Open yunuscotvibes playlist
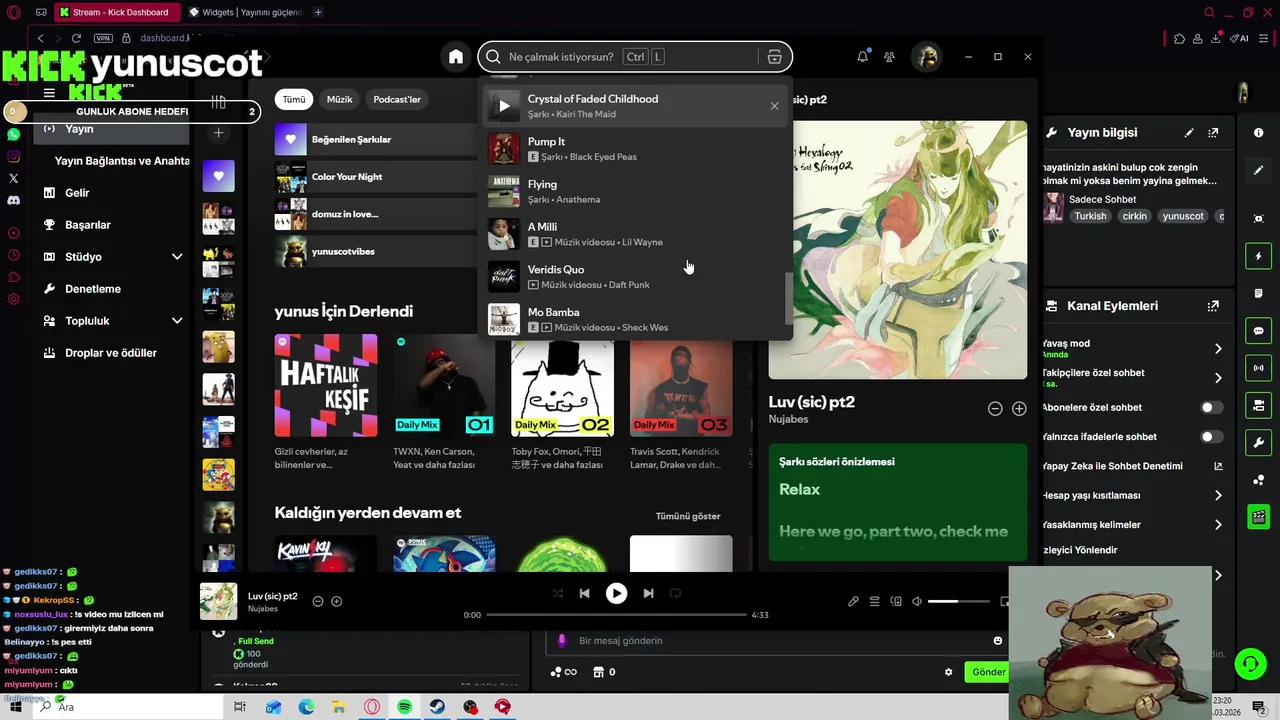The image size is (1280, 720). (376, 251)
